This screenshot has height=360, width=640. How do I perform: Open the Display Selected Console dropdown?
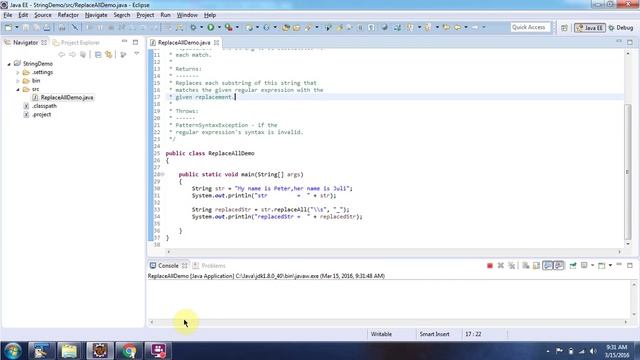pos(592,266)
